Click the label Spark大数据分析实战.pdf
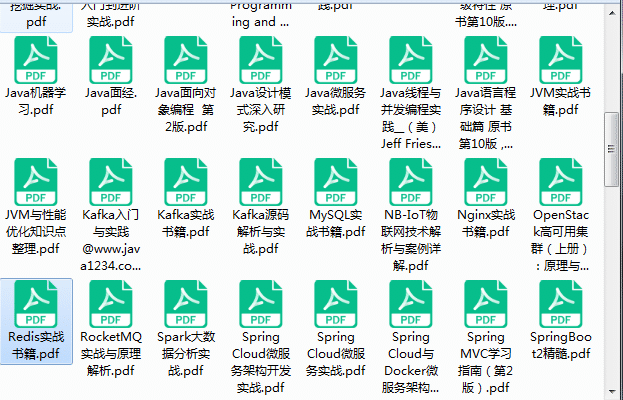The height and width of the screenshot is (400, 623). [x=186, y=354]
